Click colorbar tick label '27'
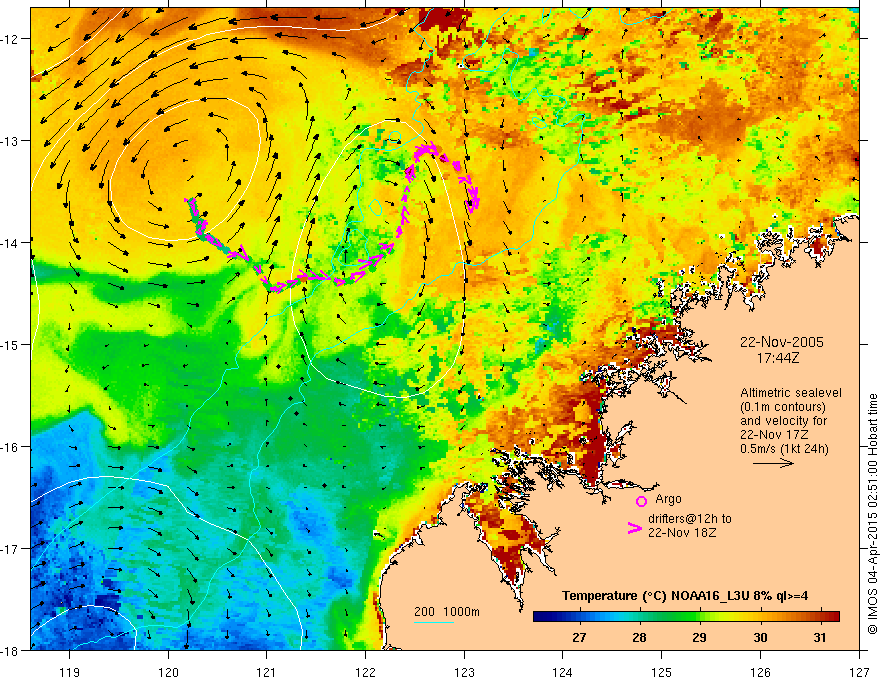Image resolution: width=880 pixels, height=680 pixels. coord(579,637)
